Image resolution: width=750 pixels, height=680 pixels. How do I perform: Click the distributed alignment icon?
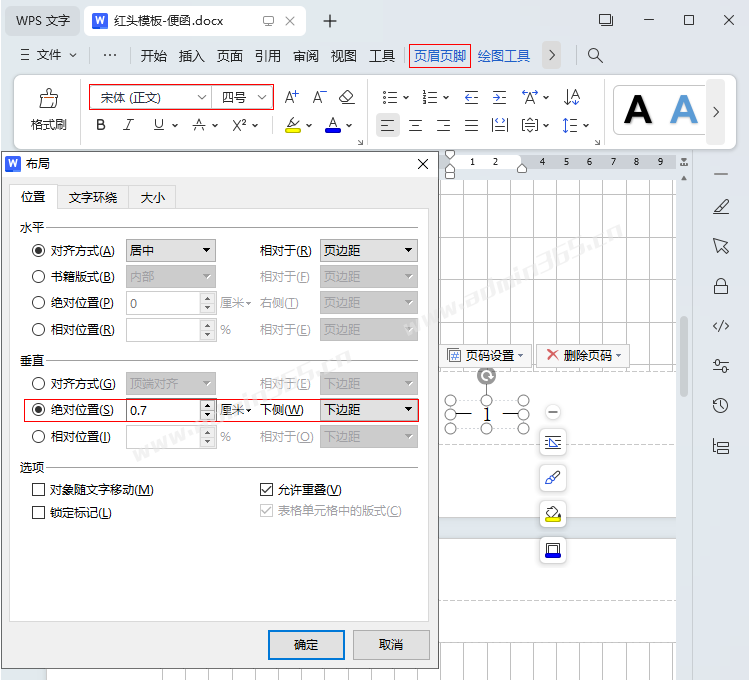499,125
